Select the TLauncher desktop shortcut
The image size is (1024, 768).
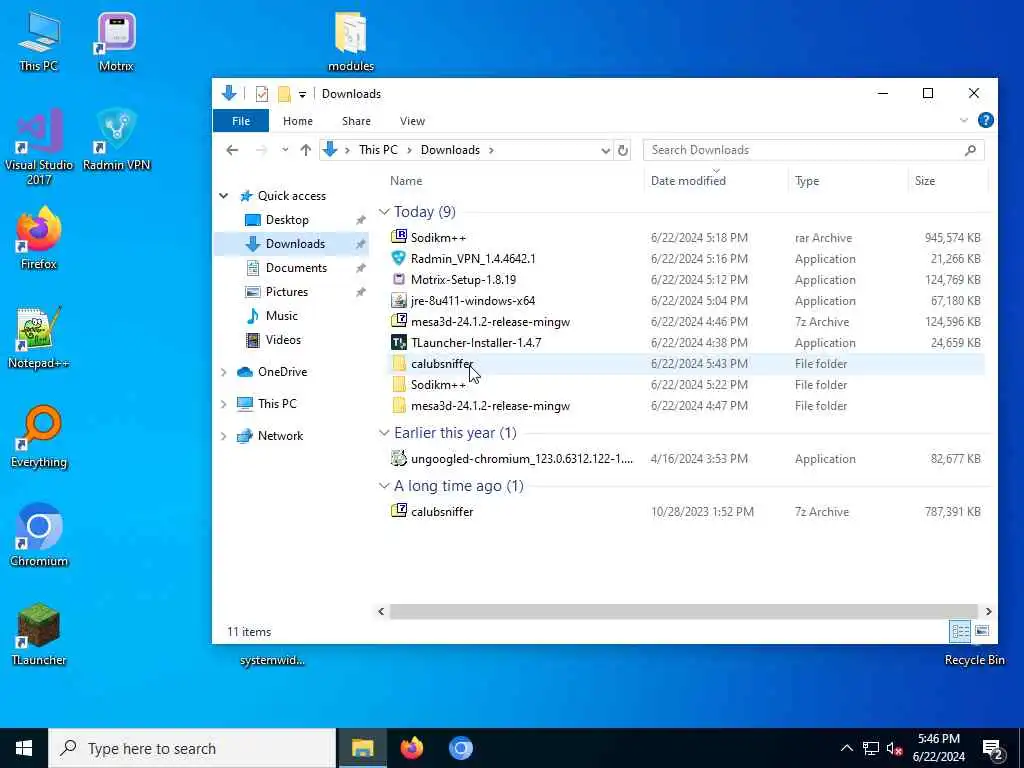click(39, 635)
